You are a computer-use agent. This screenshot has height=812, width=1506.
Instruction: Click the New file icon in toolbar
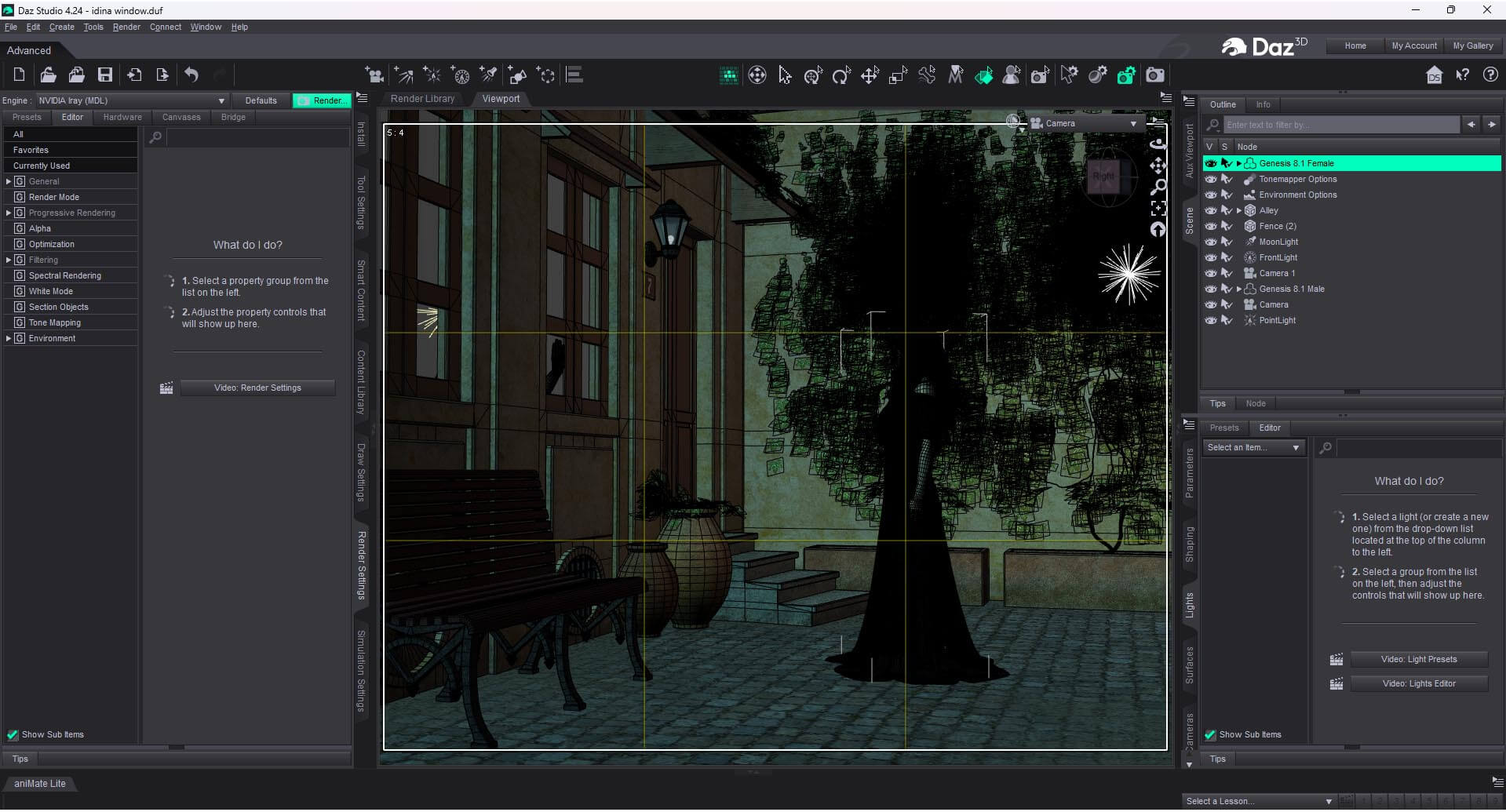20,75
